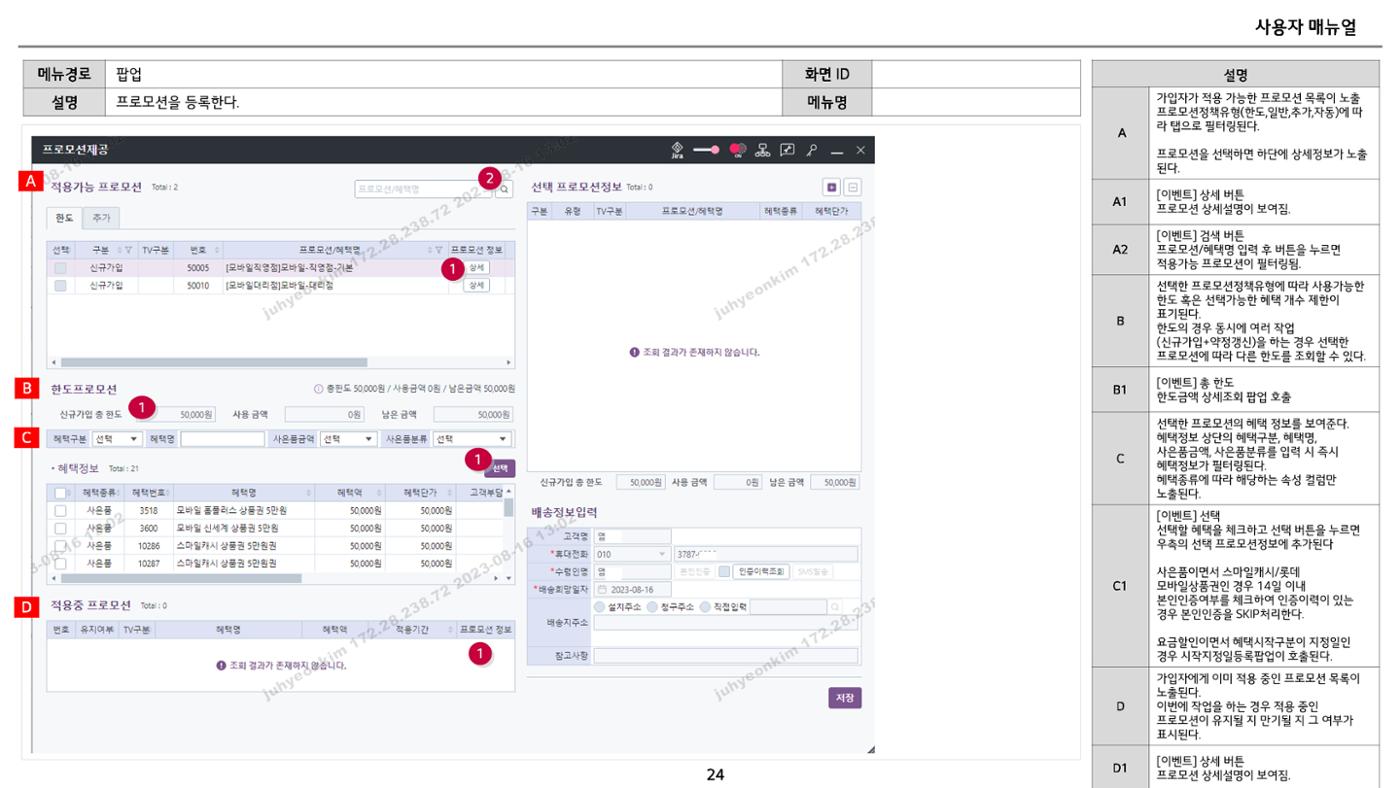The width and height of the screenshot is (1400, 788).
Task: Click the Jira icon in title bar
Action: coord(676,149)
